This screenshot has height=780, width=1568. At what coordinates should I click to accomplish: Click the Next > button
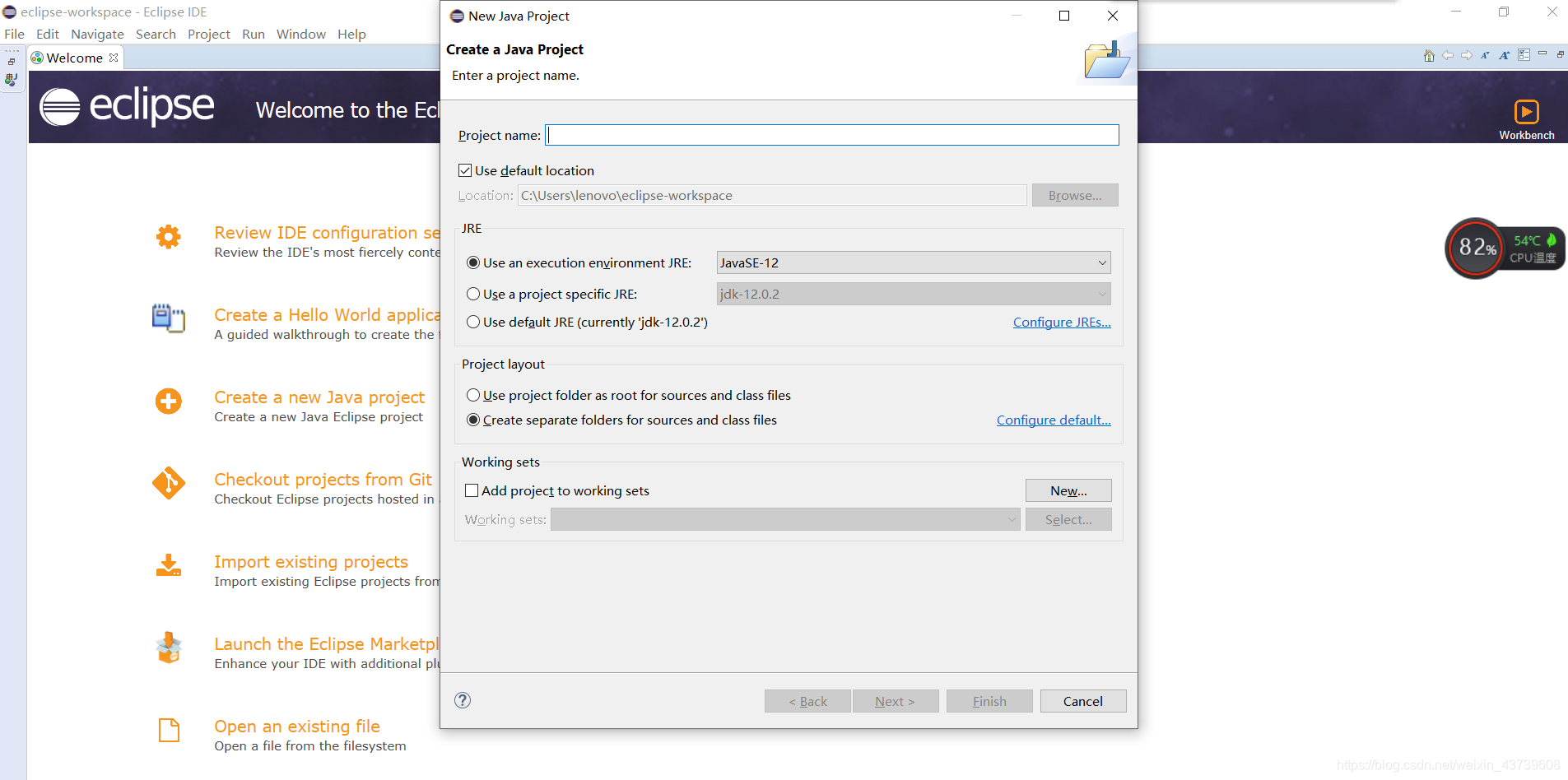pyautogui.click(x=896, y=701)
